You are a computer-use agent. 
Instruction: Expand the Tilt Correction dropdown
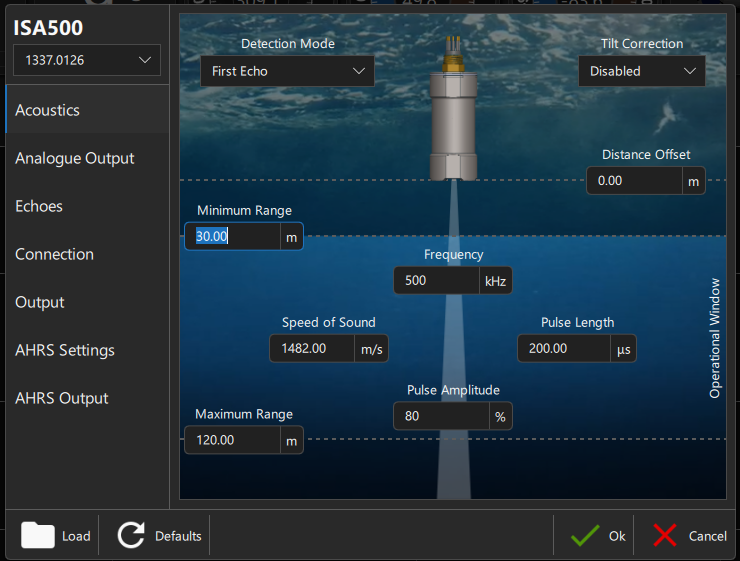pyautogui.click(x=641, y=71)
